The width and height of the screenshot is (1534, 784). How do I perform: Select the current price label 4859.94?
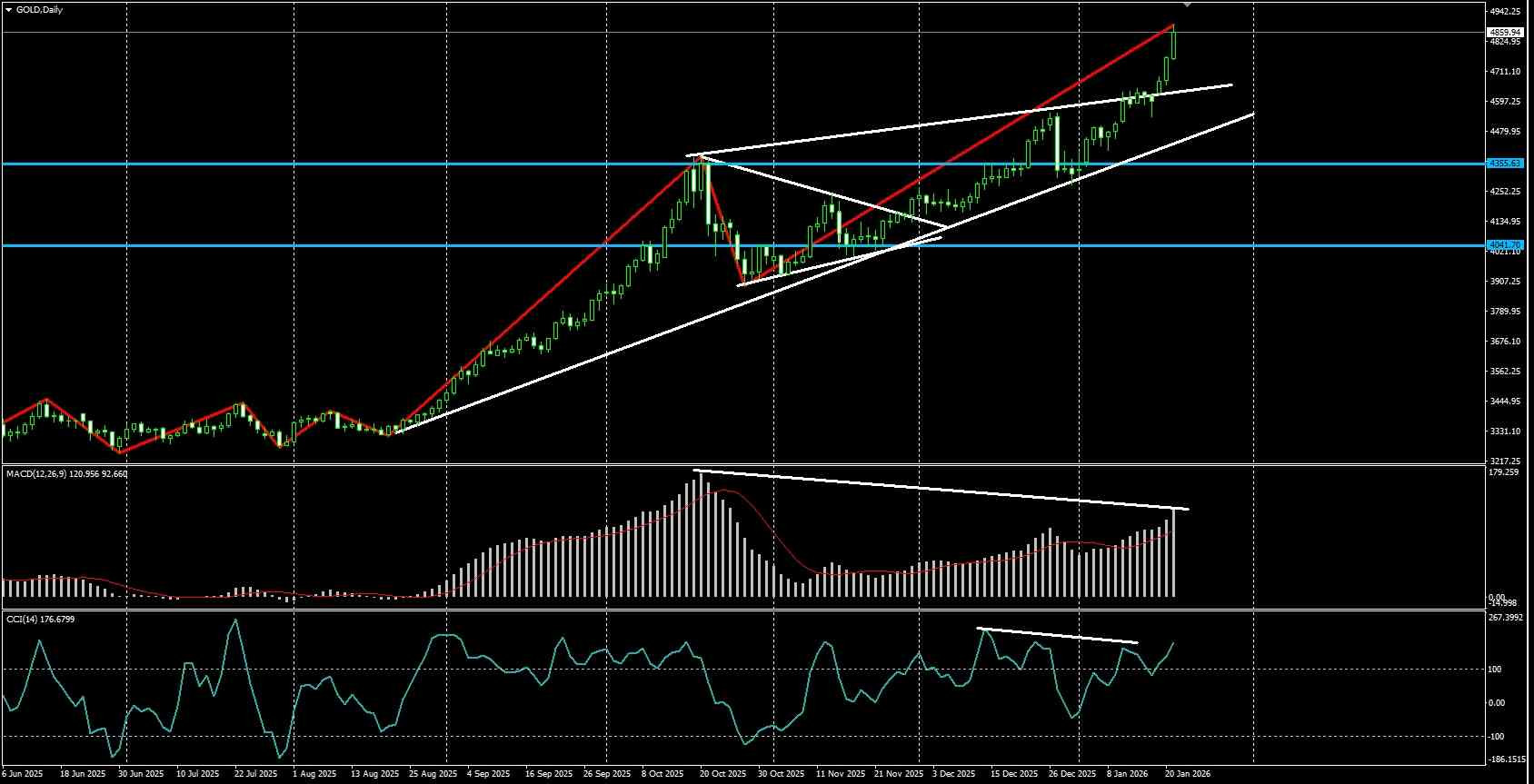tap(1505, 33)
